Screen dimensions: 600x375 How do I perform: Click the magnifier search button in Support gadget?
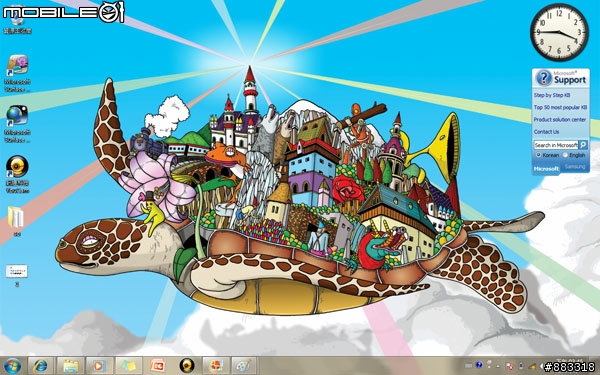(x=583, y=145)
